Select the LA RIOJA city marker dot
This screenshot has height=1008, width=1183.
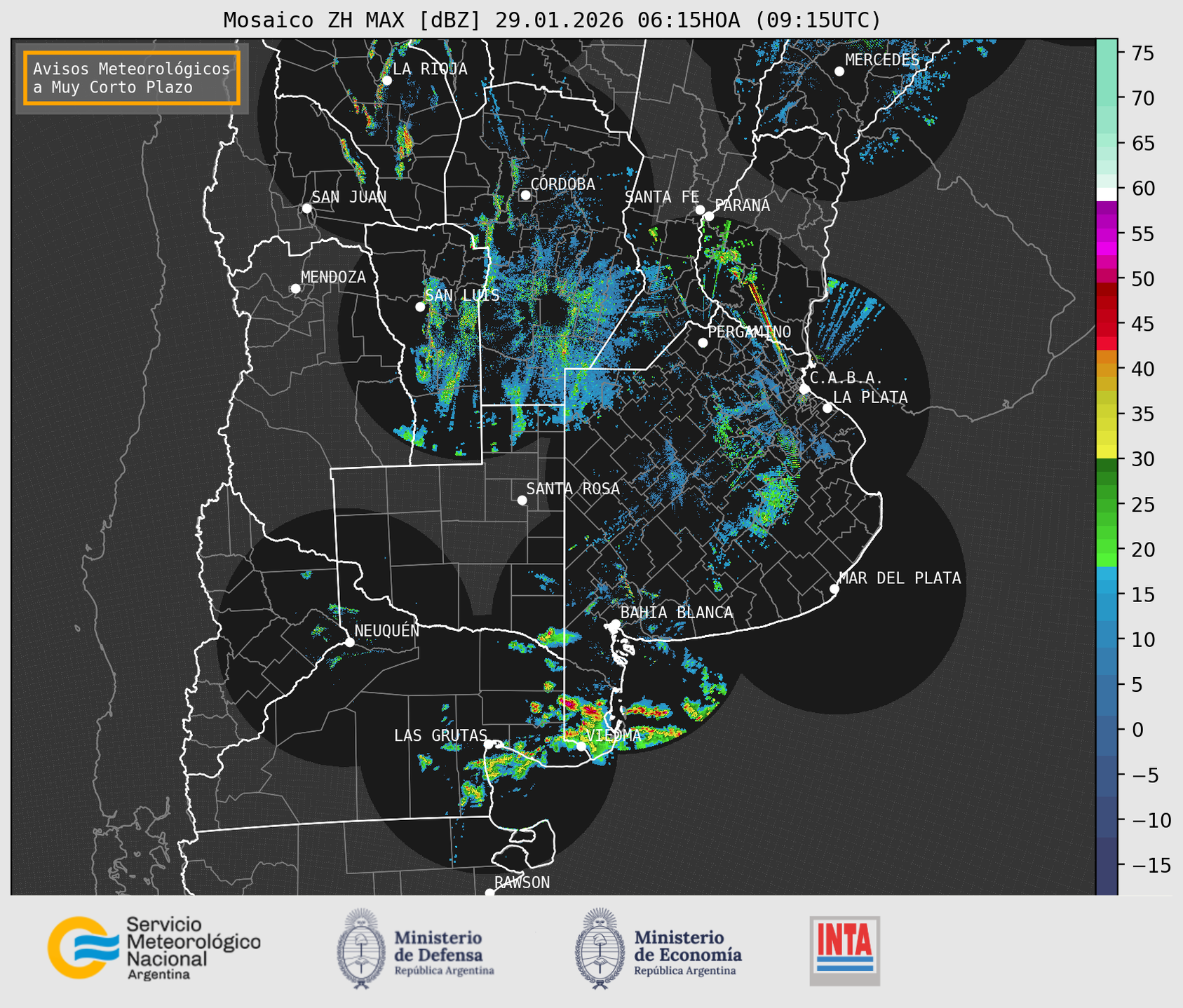(x=387, y=81)
